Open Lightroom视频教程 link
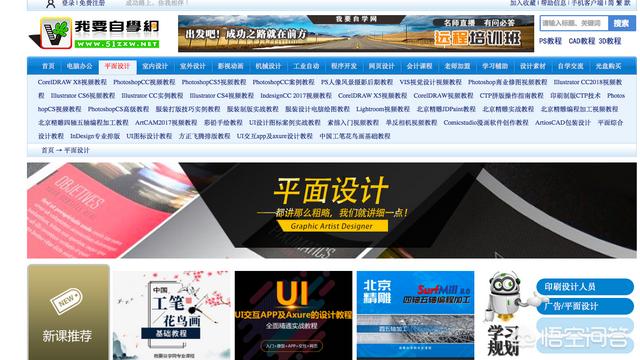640x360 pixels. 383,109
